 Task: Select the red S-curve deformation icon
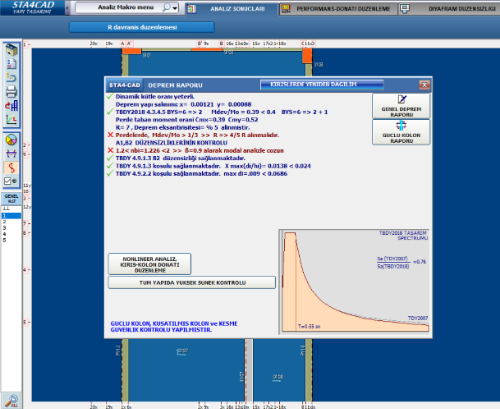[x=11, y=167]
